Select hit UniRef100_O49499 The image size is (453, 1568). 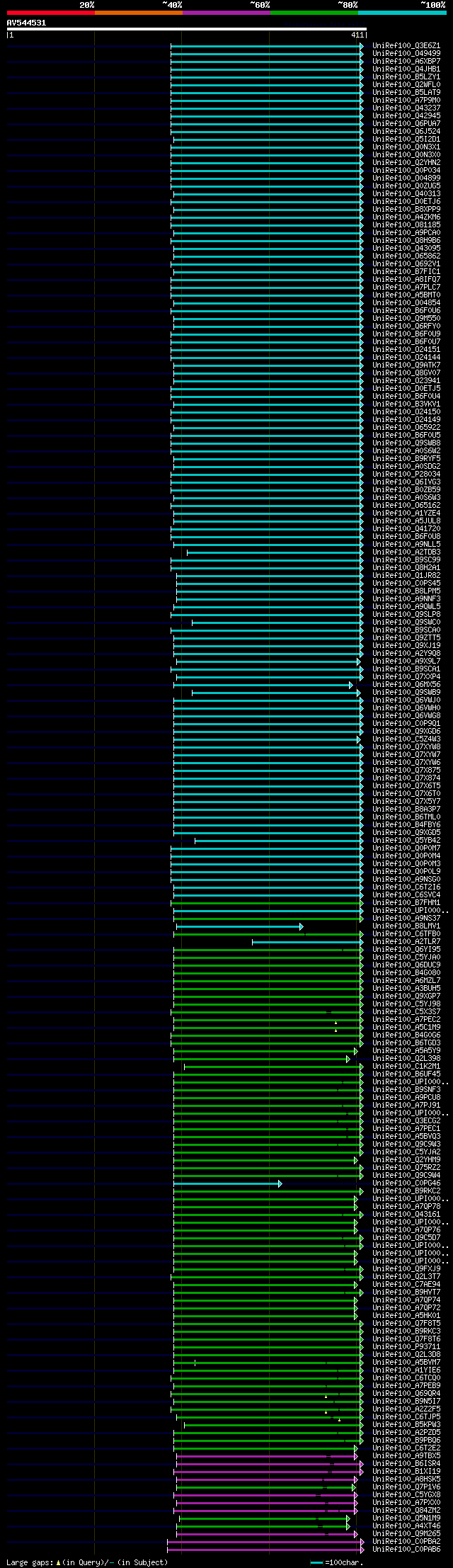tap(406, 54)
